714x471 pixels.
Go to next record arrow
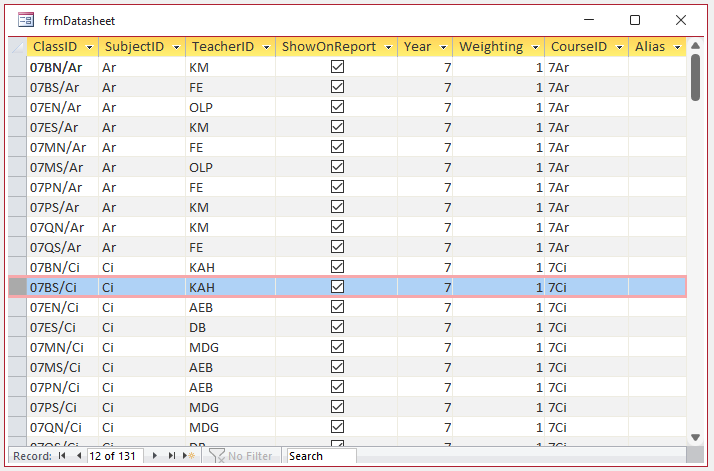coord(155,456)
